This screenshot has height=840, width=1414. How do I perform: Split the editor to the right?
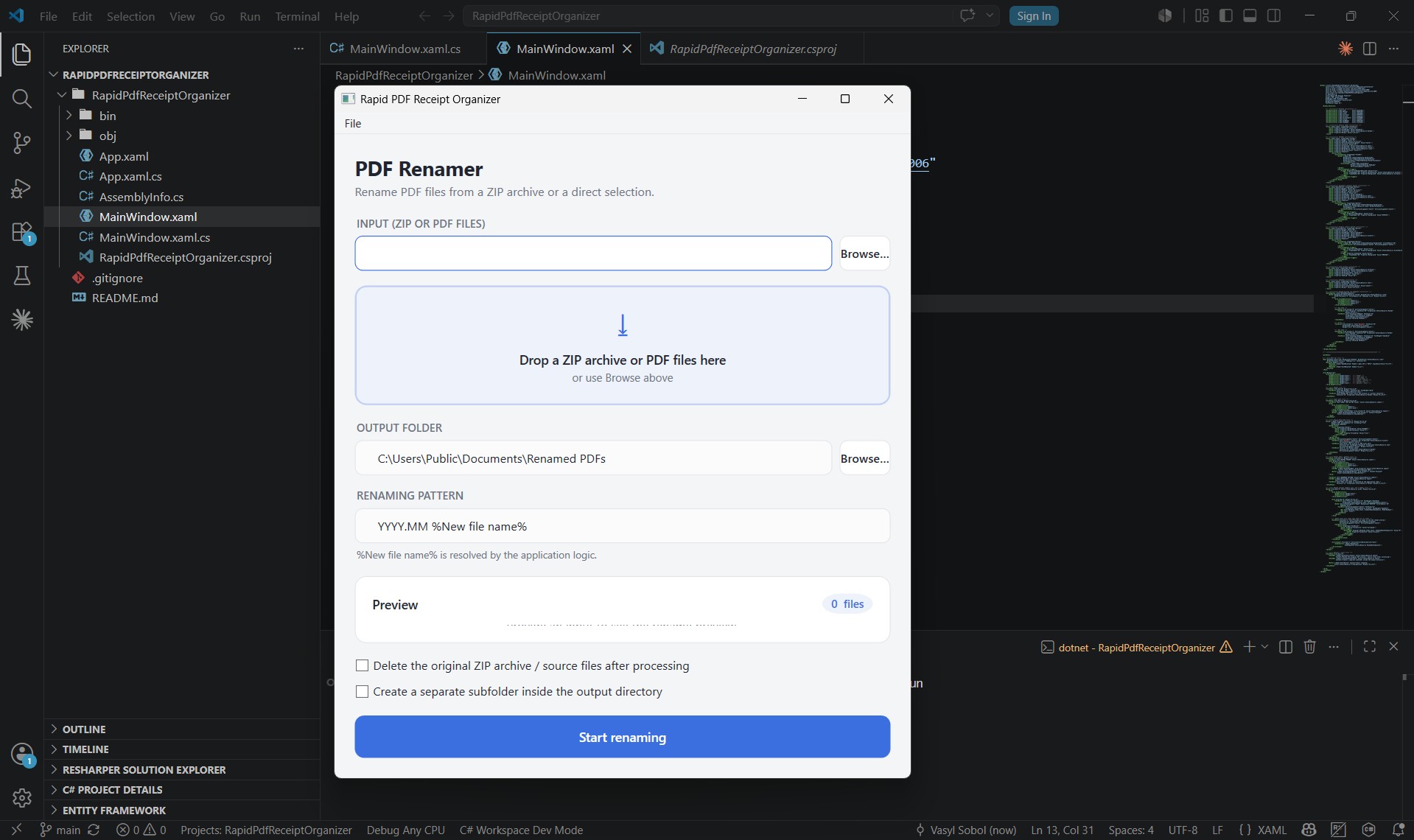[x=1370, y=49]
